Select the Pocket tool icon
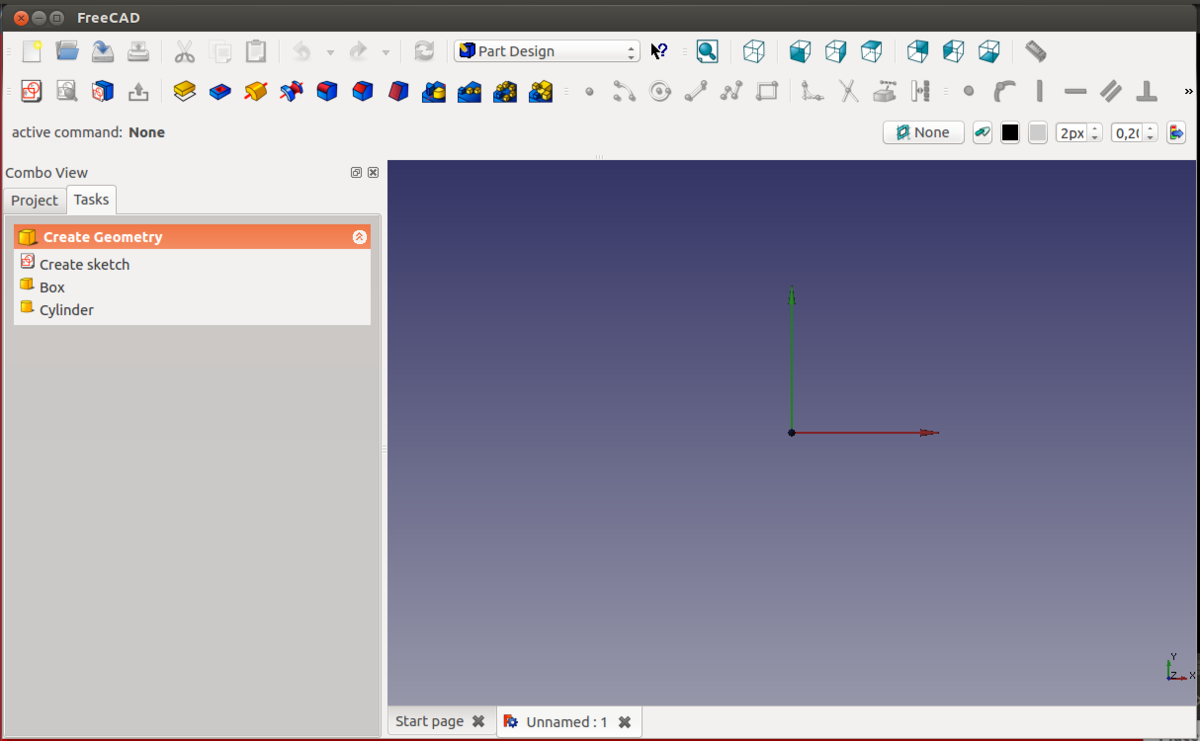The height and width of the screenshot is (741, 1200). click(x=220, y=92)
